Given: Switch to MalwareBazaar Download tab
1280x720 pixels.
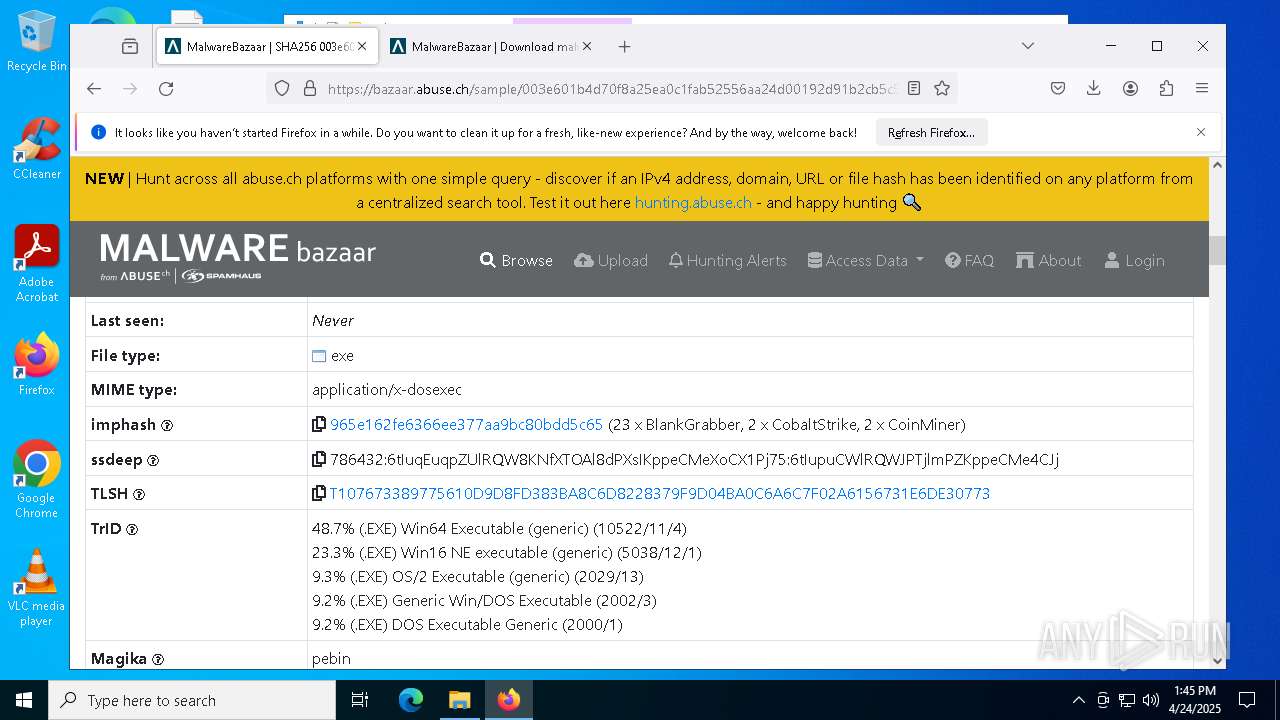Looking at the screenshot, I should point(492,46).
